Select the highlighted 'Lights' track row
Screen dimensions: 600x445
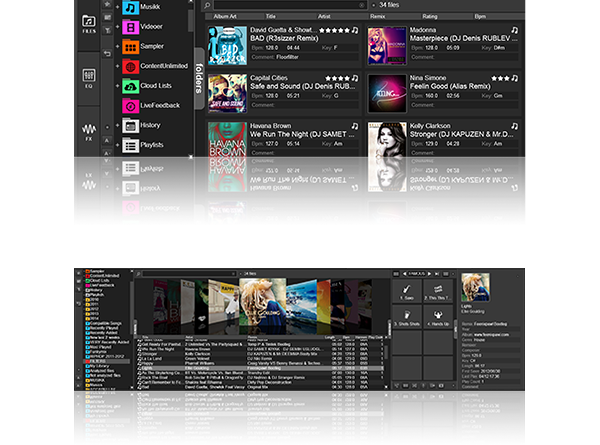pos(260,368)
